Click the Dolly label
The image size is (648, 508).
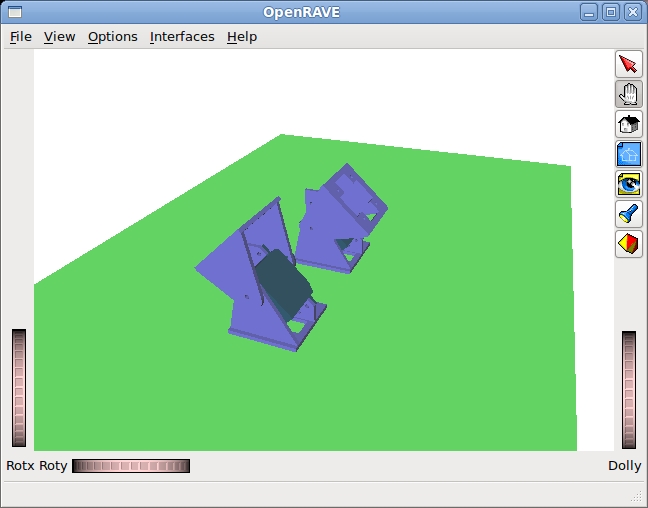click(624, 466)
